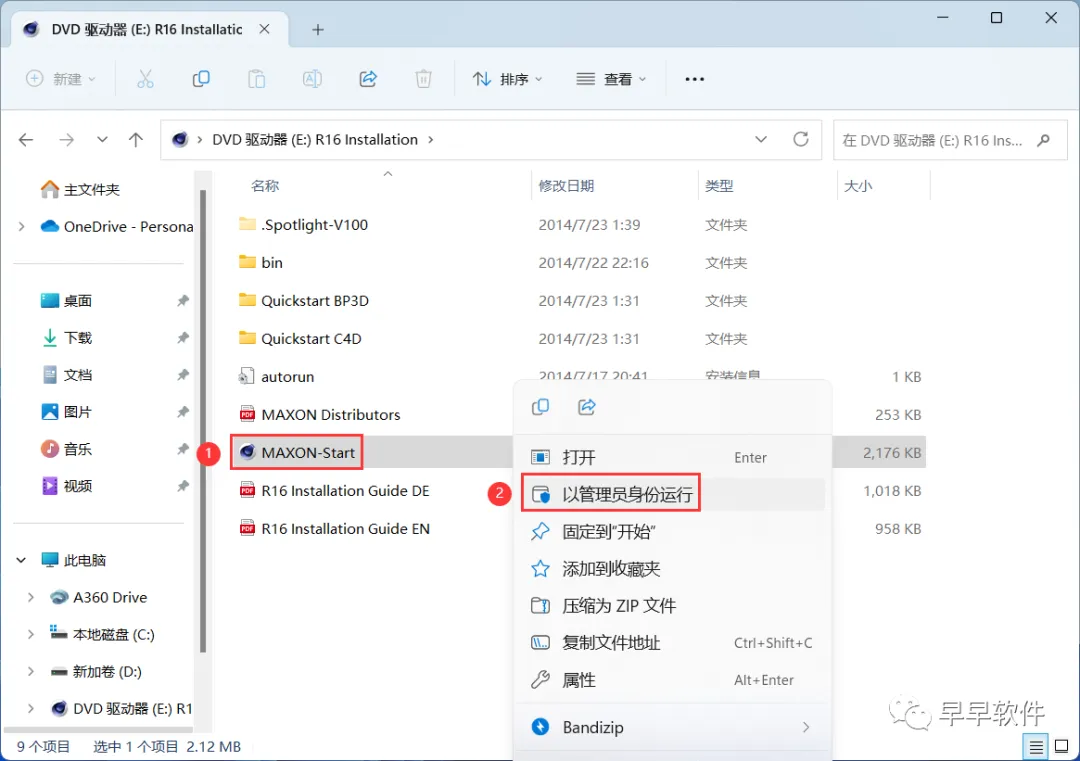Open the 新建 (New) dropdown
Screen dimensions: 1080x761
61,79
